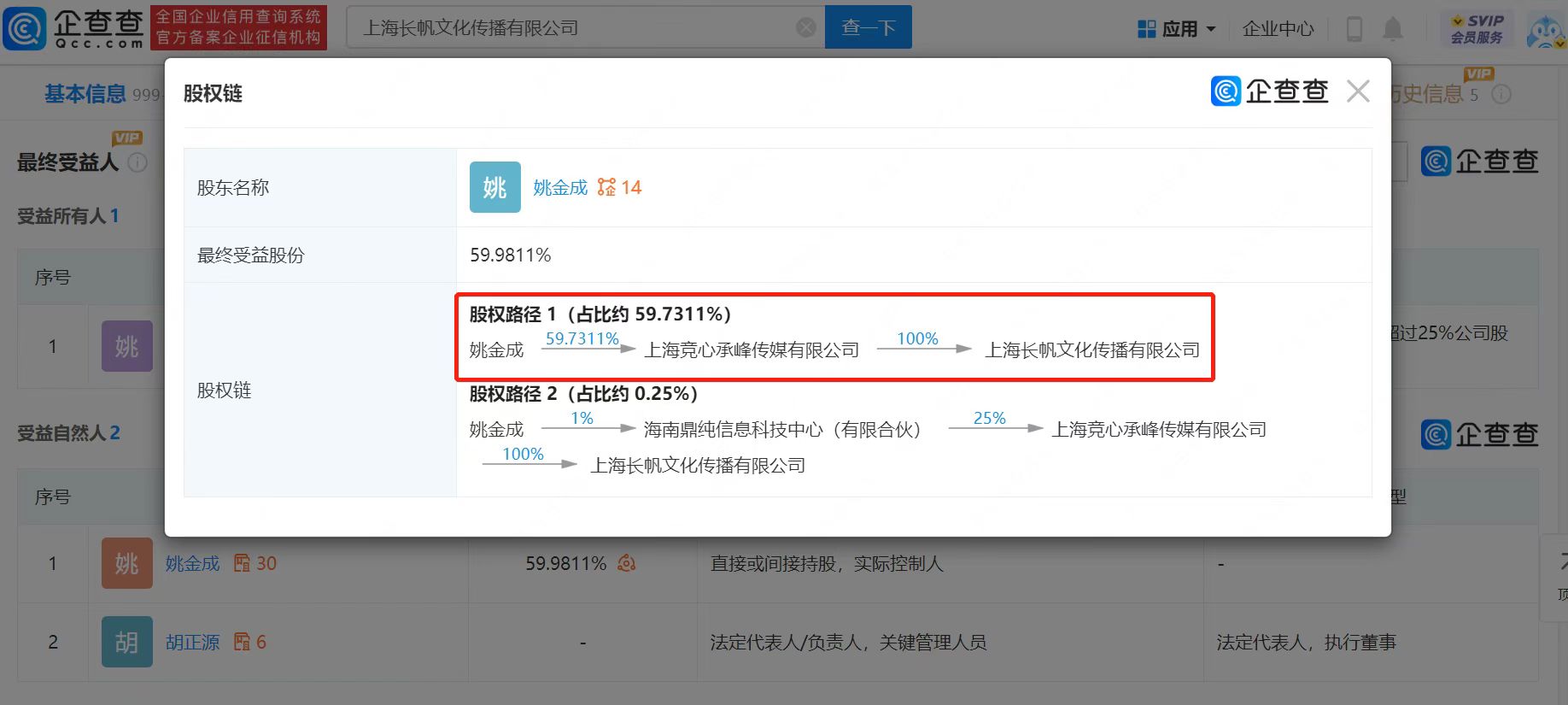
Task: Click the 1% arrow label in path 2
Action: [x=582, y=418]
